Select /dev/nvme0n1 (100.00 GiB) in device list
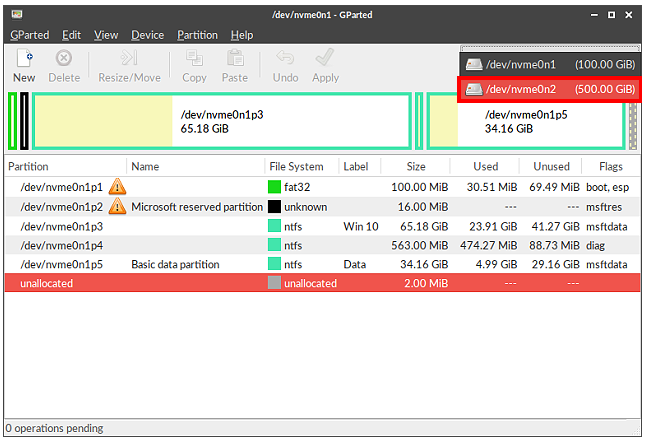Viewport: 645px width, 443px height. coord(550,65)
